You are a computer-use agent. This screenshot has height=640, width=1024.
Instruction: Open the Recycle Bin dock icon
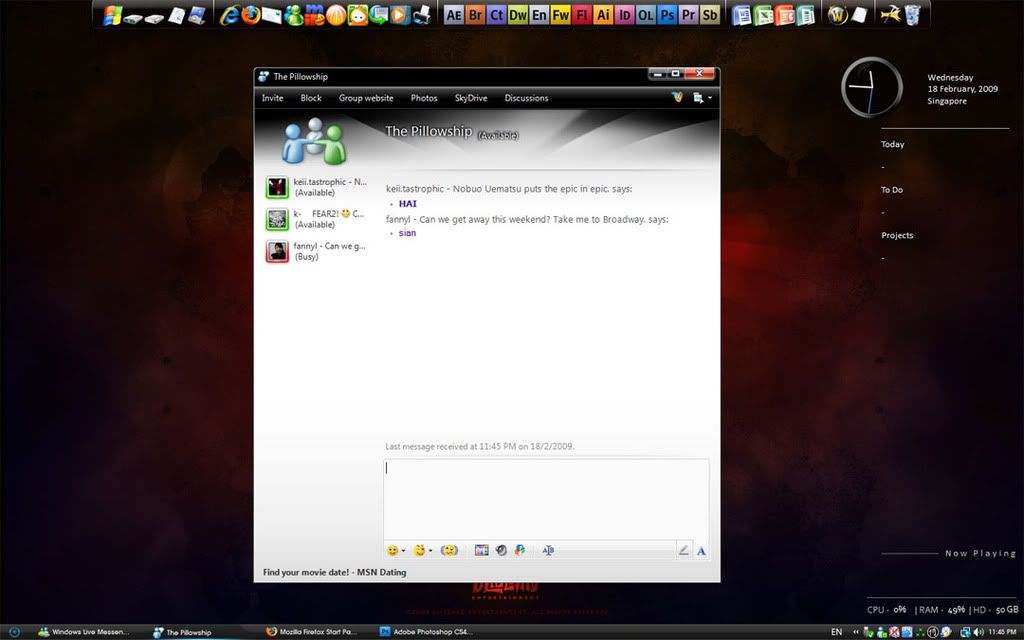point(912,15)
